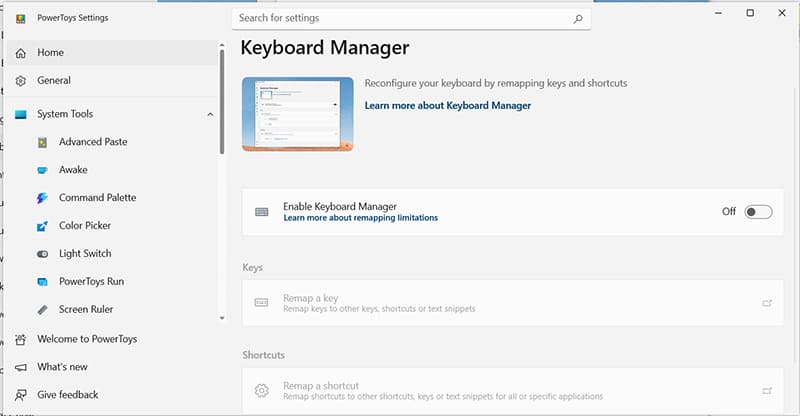Click the Color Picker eyedropper icon
The width and height of the screenshot is (800, 416).
click(x=42, y=226)
